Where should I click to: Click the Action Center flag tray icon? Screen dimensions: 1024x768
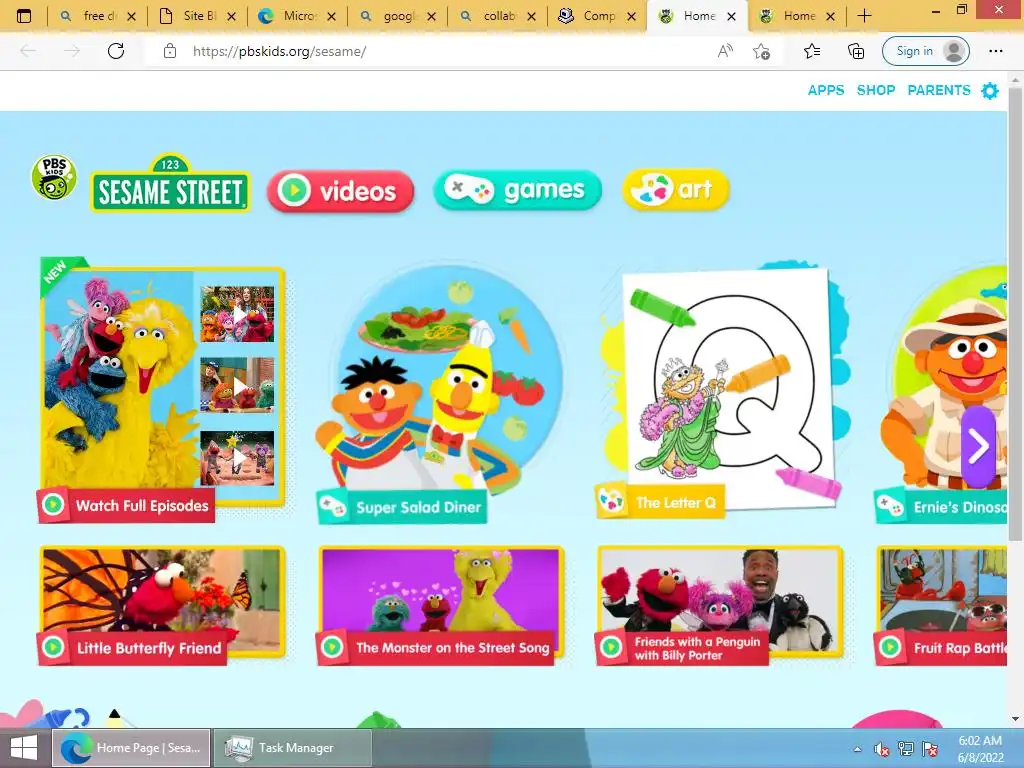(x=930, y=750)
